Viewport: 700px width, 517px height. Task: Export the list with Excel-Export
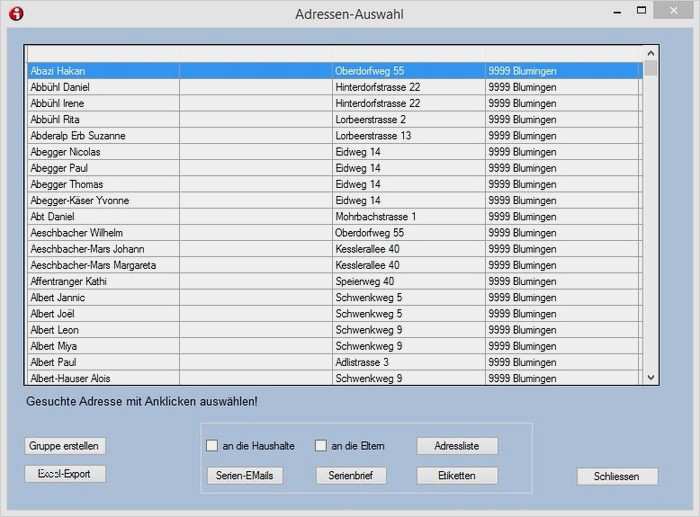point(65,474)
